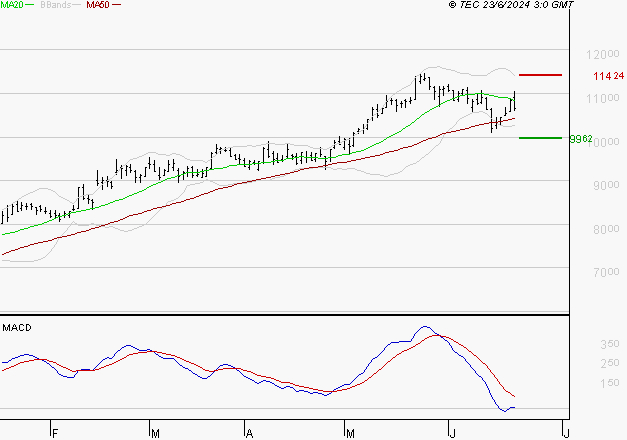Image resolution: width=627 pixels, height=440 pixels.
Task: Click the 350 MACD axis label
Action: click(610, 344)
